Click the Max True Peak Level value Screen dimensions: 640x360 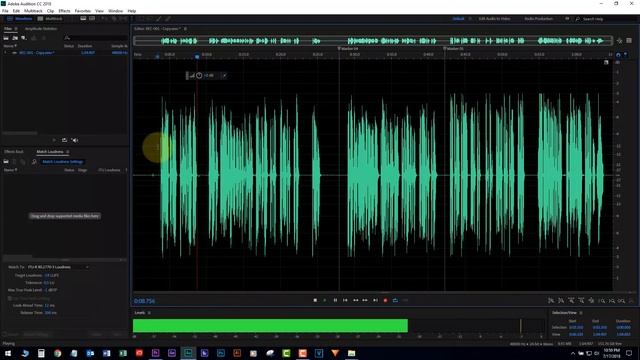click(x=51, y=290)
